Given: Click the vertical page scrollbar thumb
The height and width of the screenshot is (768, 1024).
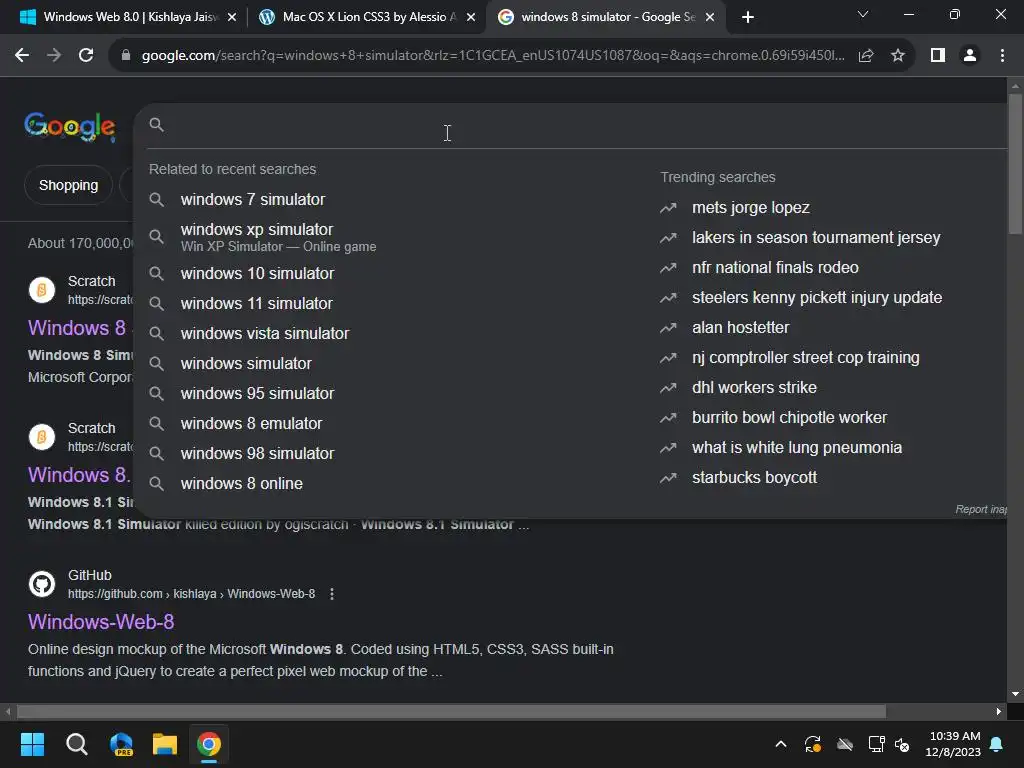Looking at the screenshot, I should (1015, 163).
